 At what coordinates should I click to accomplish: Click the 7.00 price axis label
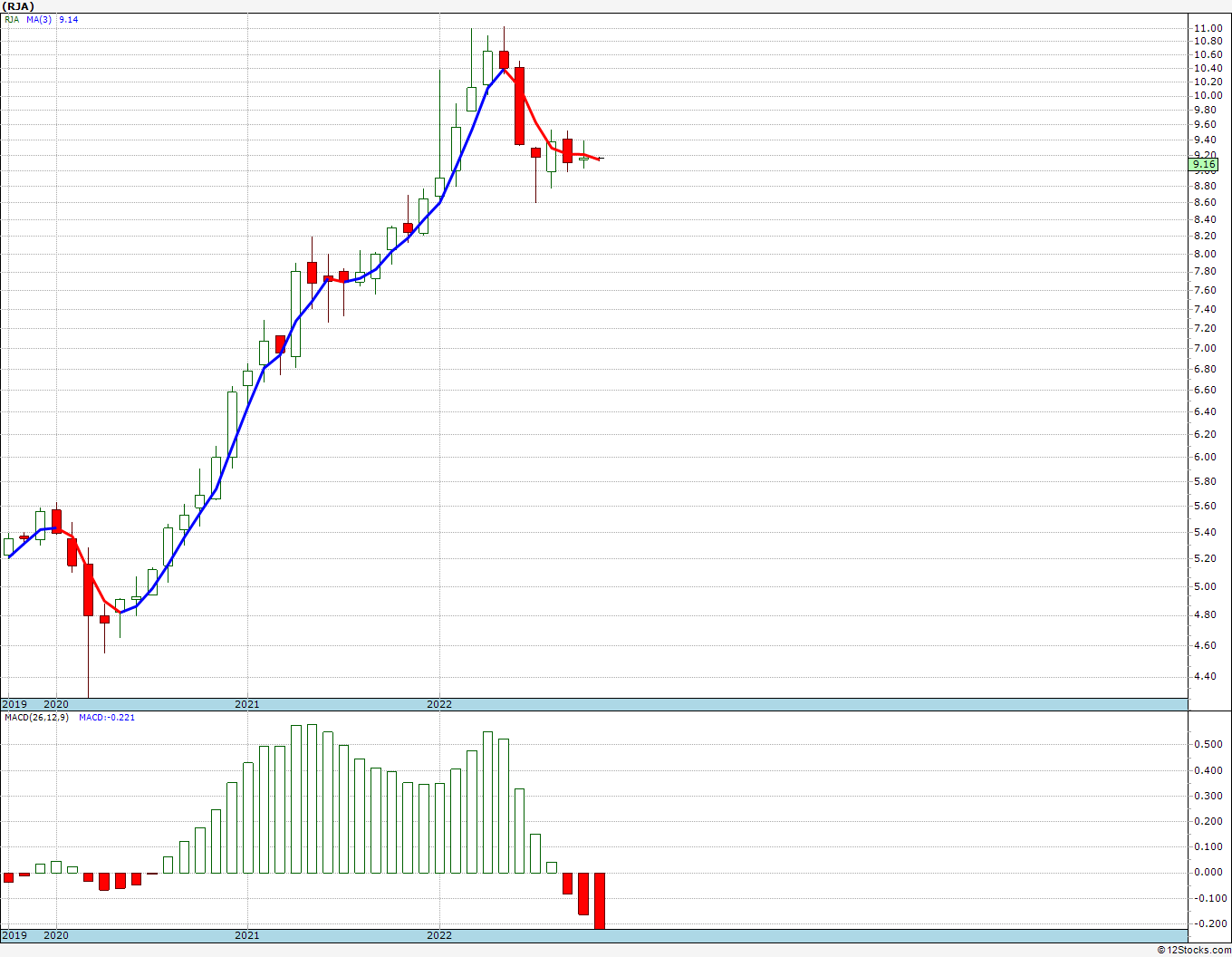click(1206, 348)
